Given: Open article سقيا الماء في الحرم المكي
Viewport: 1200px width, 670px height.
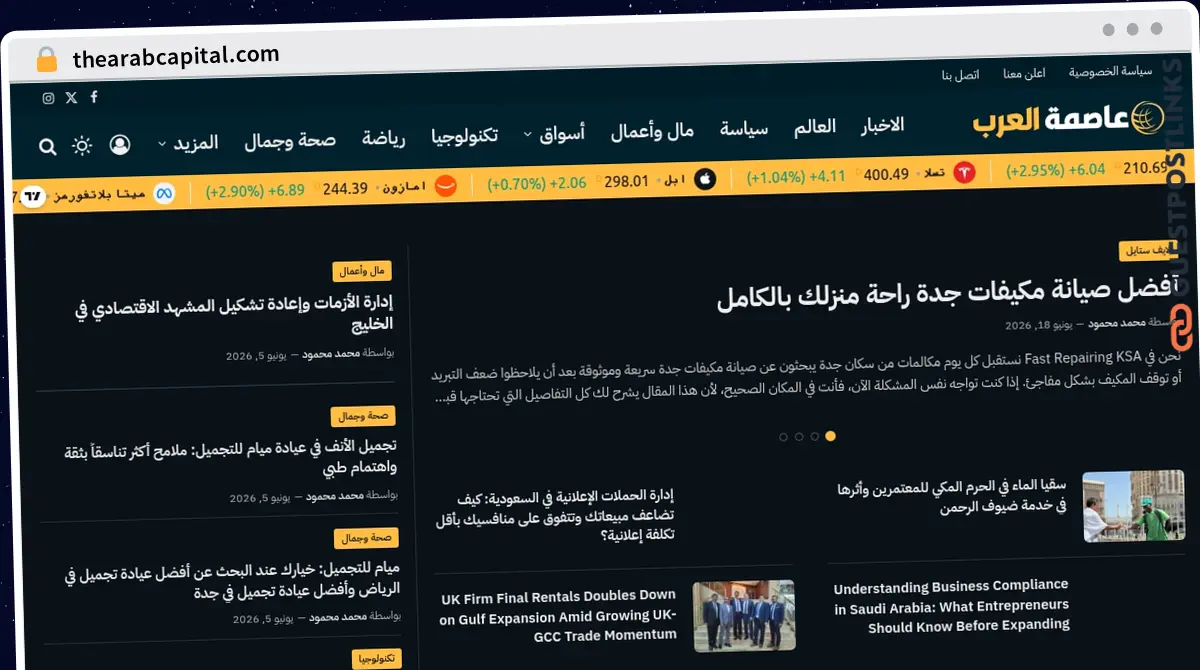Looking at the screenshot, I should 952,497.
